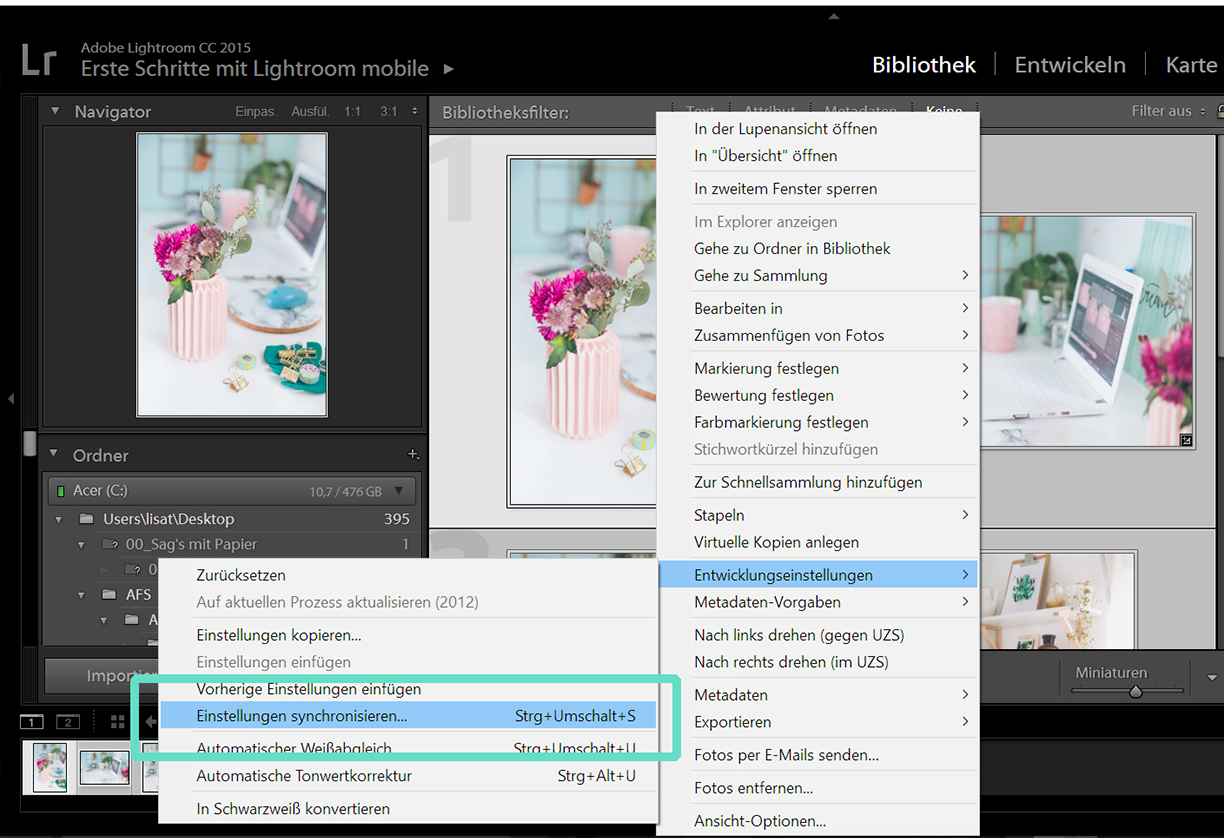Set Navigator zoom to 1:1
The image size is (1224, 838).
pos(352,112)
